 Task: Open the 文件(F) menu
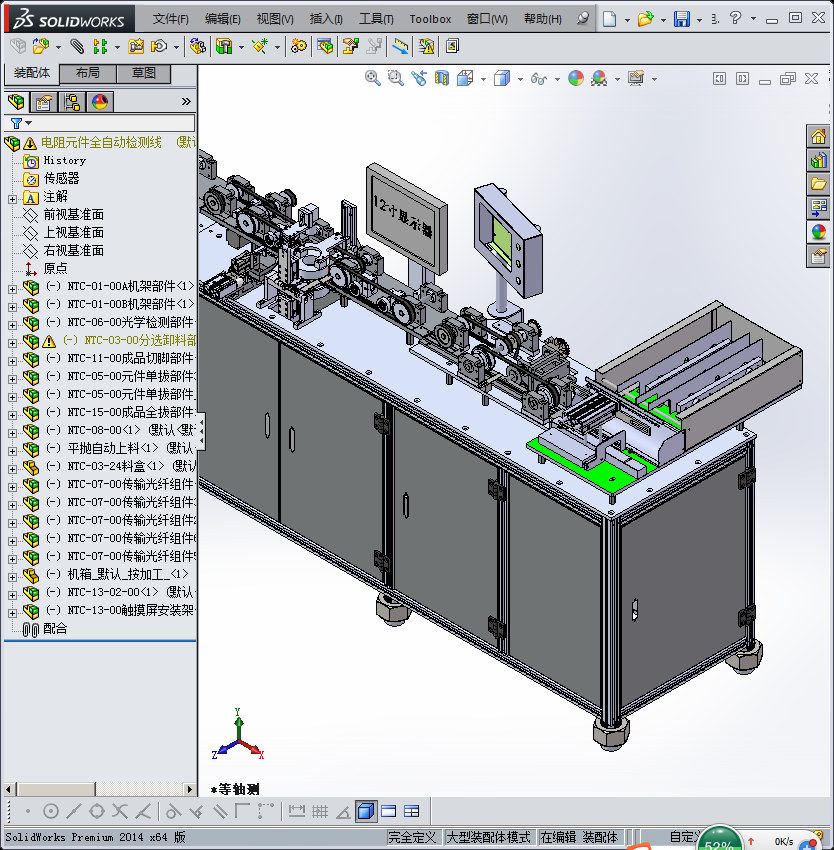(170, 19)
